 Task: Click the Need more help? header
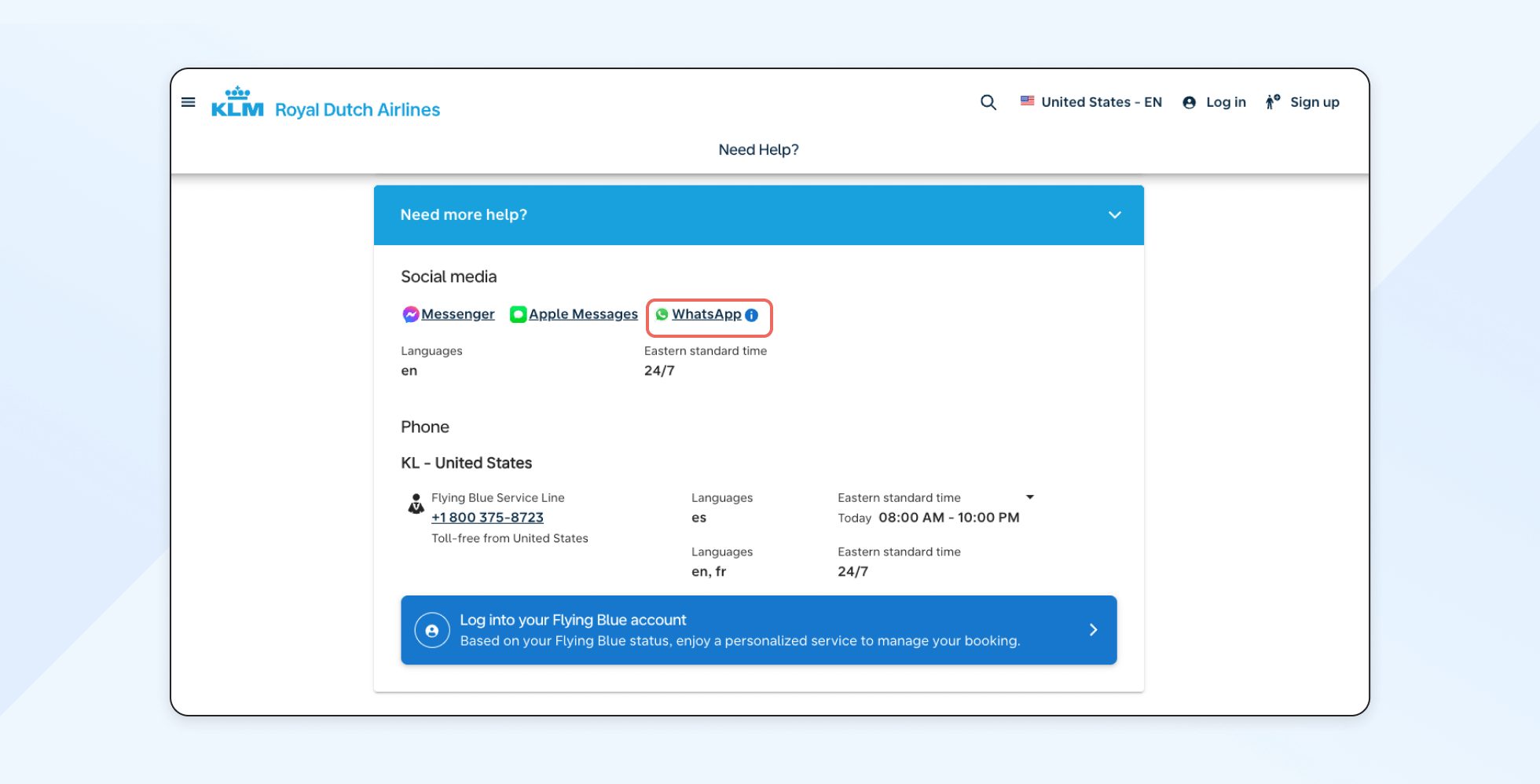pos(758,215)
